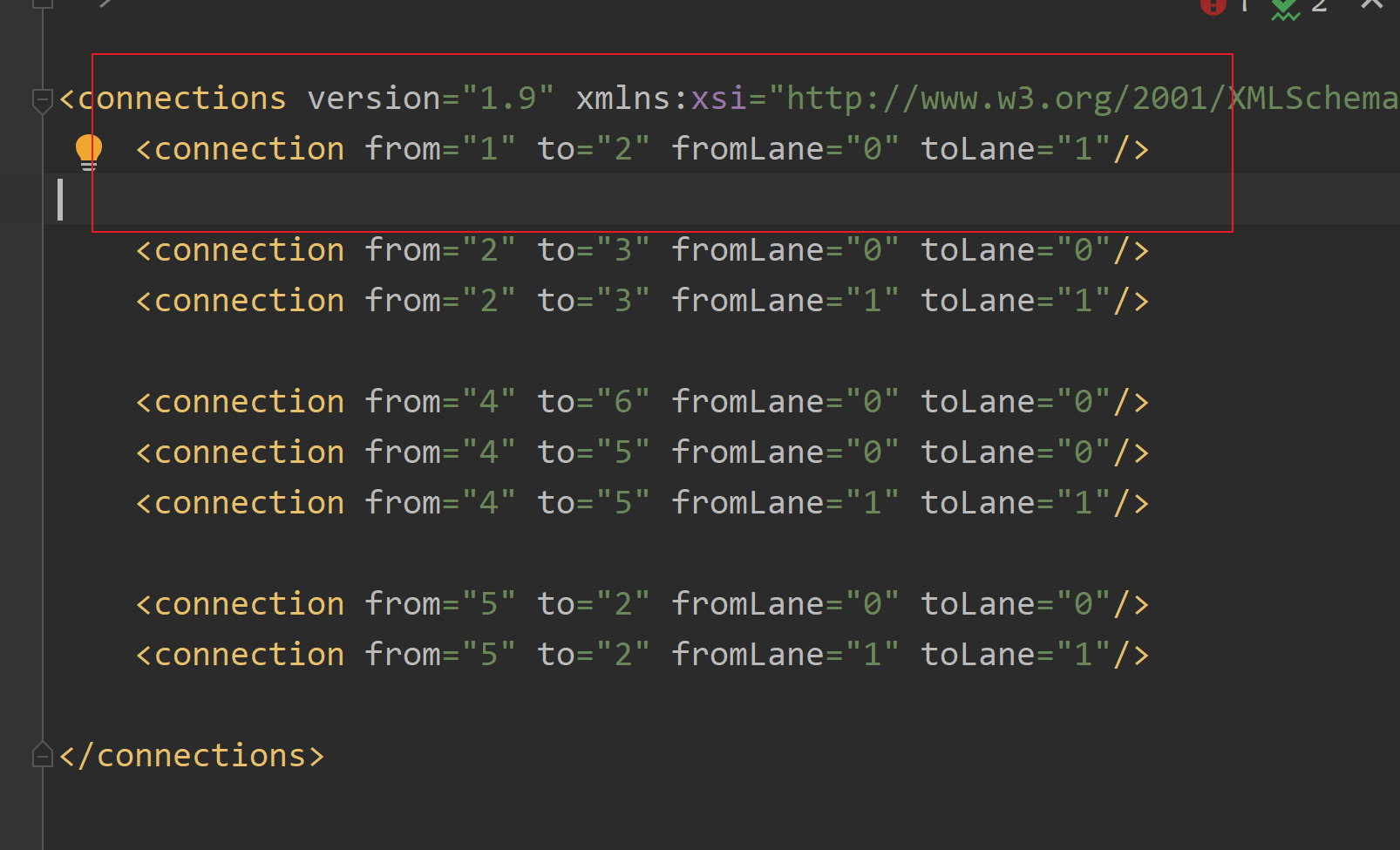1400x850 pixels.
Task: Click the yellow lightbulb intention icon
Action: [88, 149]
